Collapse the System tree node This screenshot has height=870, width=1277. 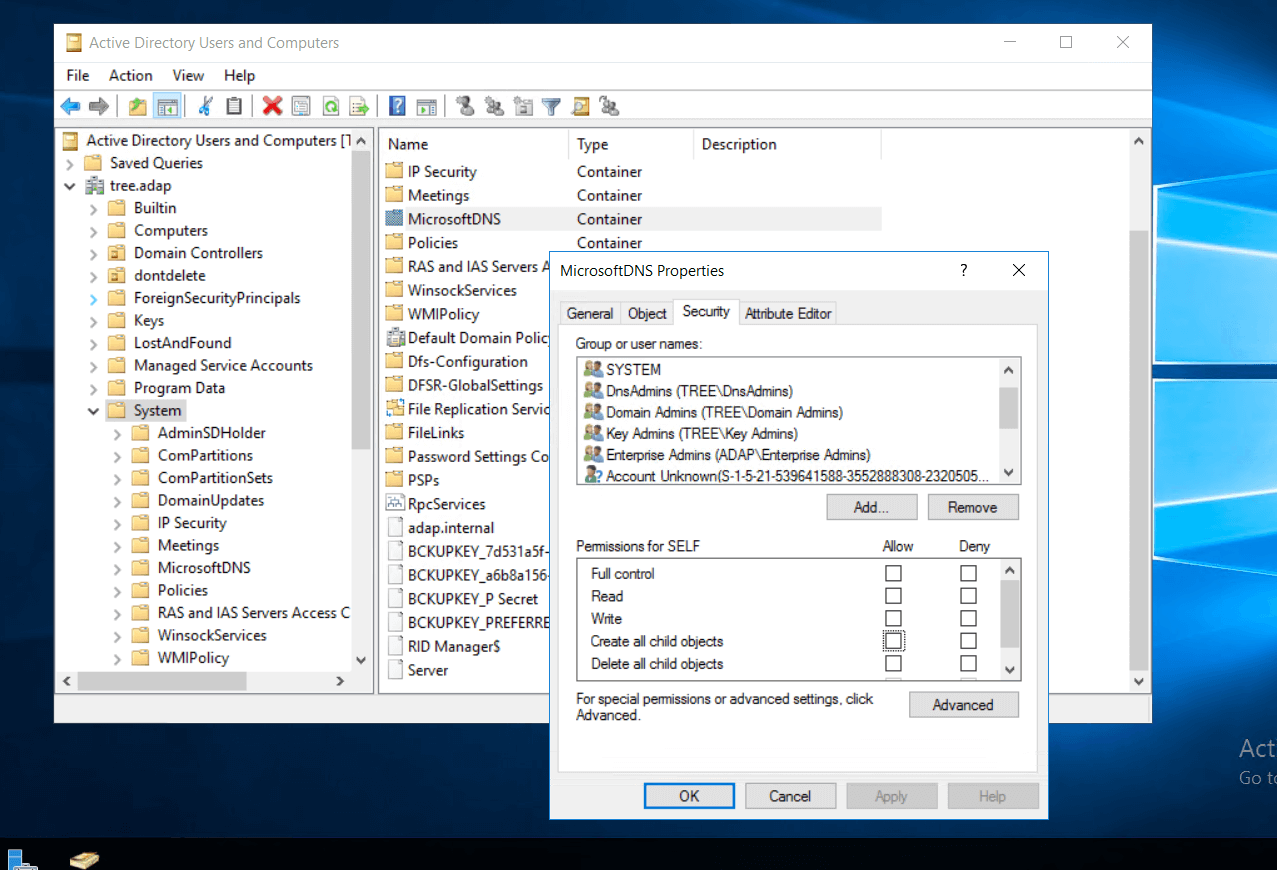coord(94,411)
